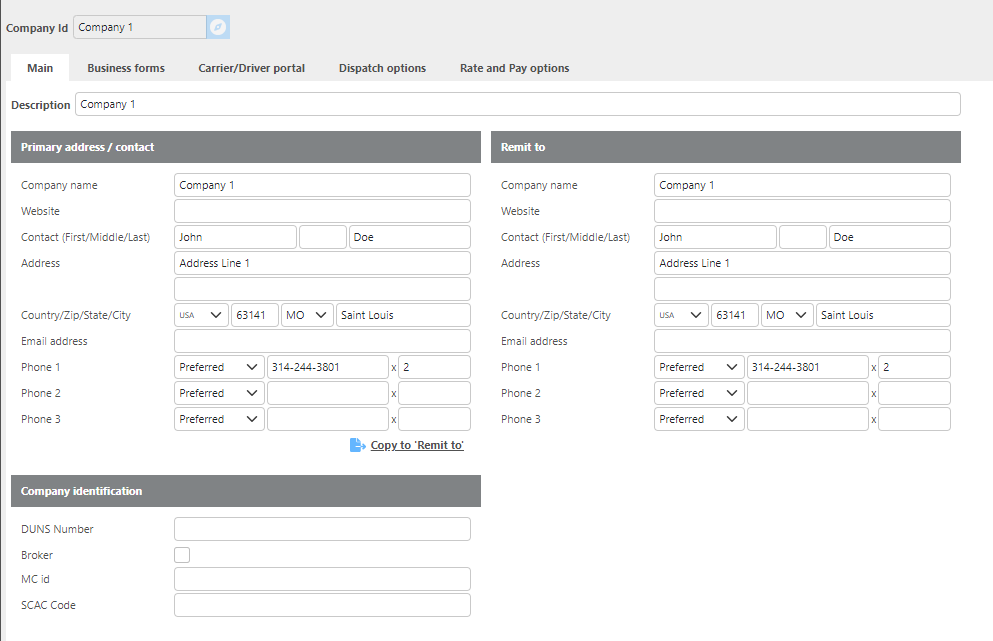
Task: Click the MC id text field
Action: (322, 579)
